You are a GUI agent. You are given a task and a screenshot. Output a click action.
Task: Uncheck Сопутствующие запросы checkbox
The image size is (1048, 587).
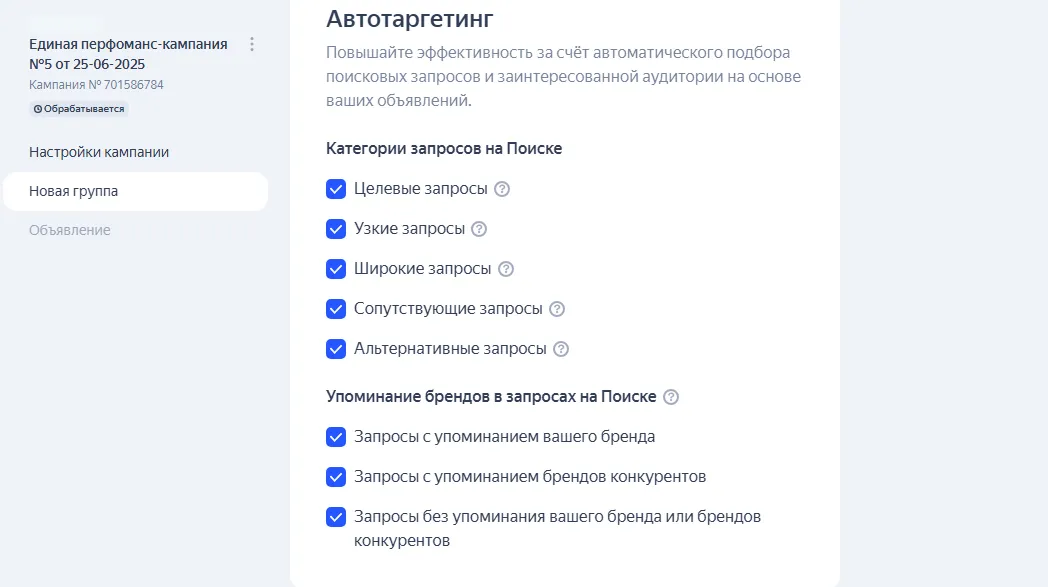[x=336, y=309]
